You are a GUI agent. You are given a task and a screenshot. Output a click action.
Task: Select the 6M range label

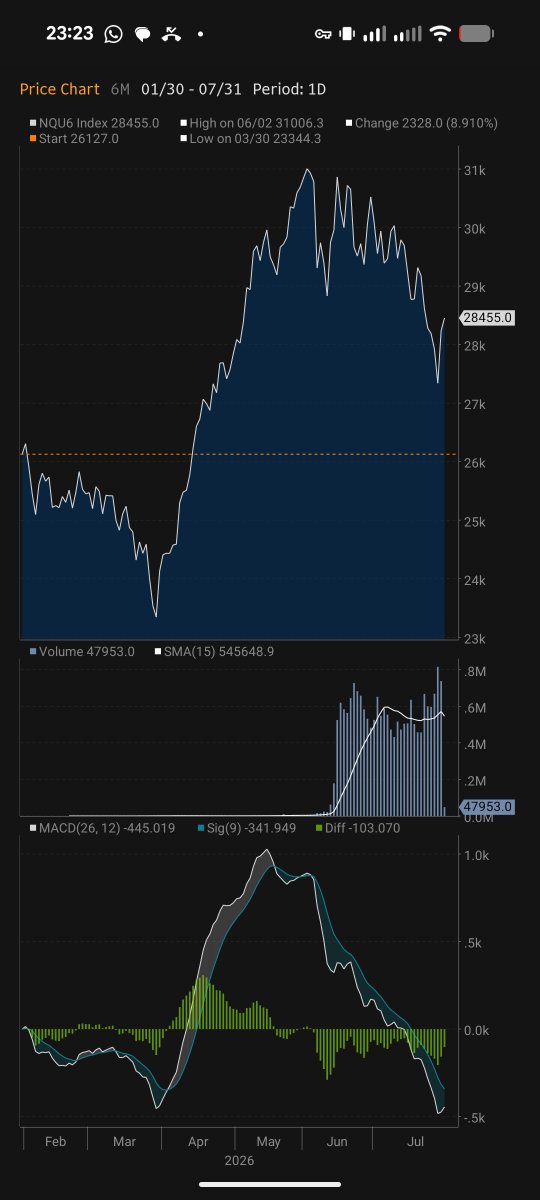pos(120,89)
